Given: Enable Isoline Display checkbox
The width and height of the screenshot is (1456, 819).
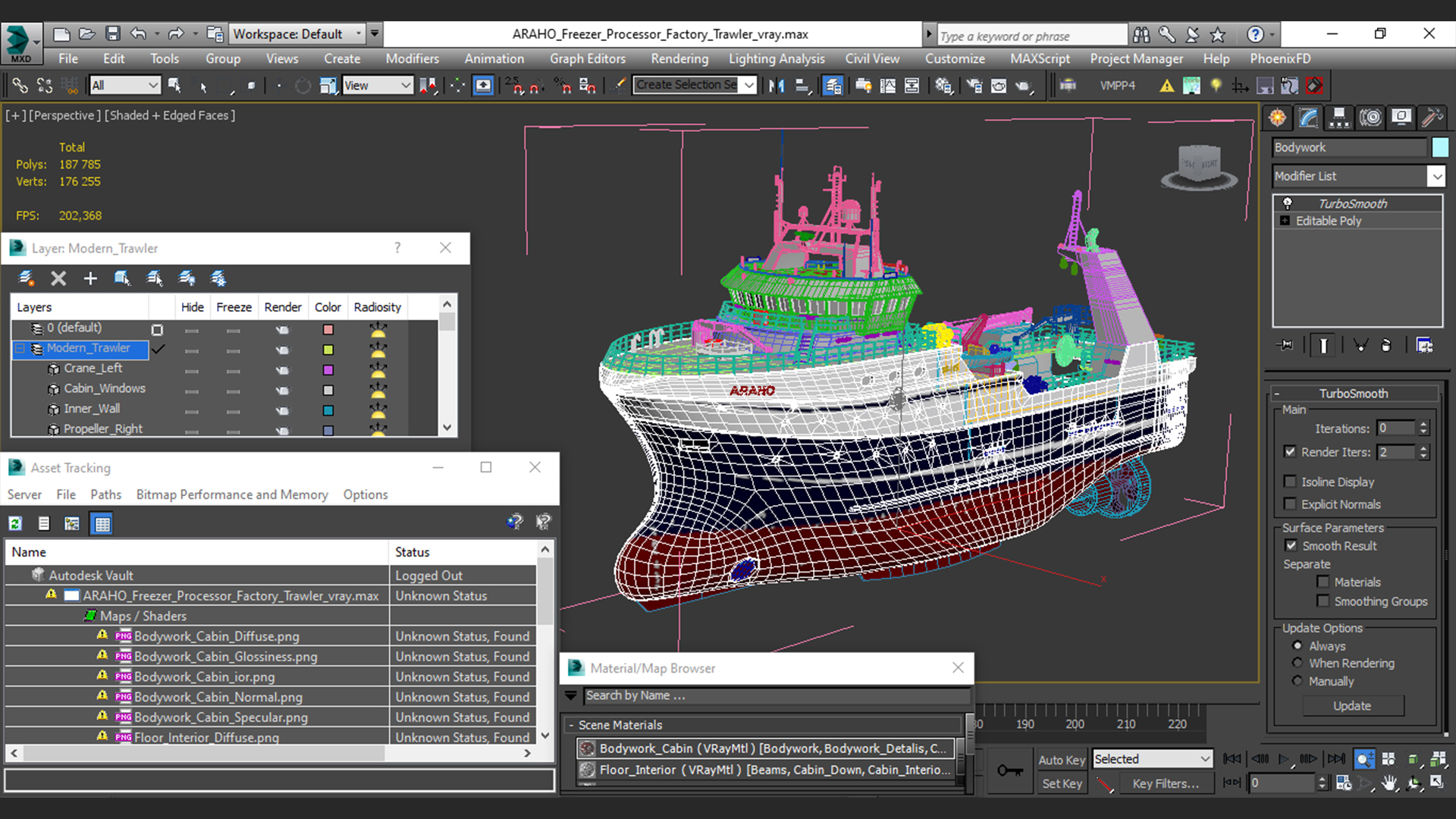Looking at the screenshot, I should [x=1290, y=482].
